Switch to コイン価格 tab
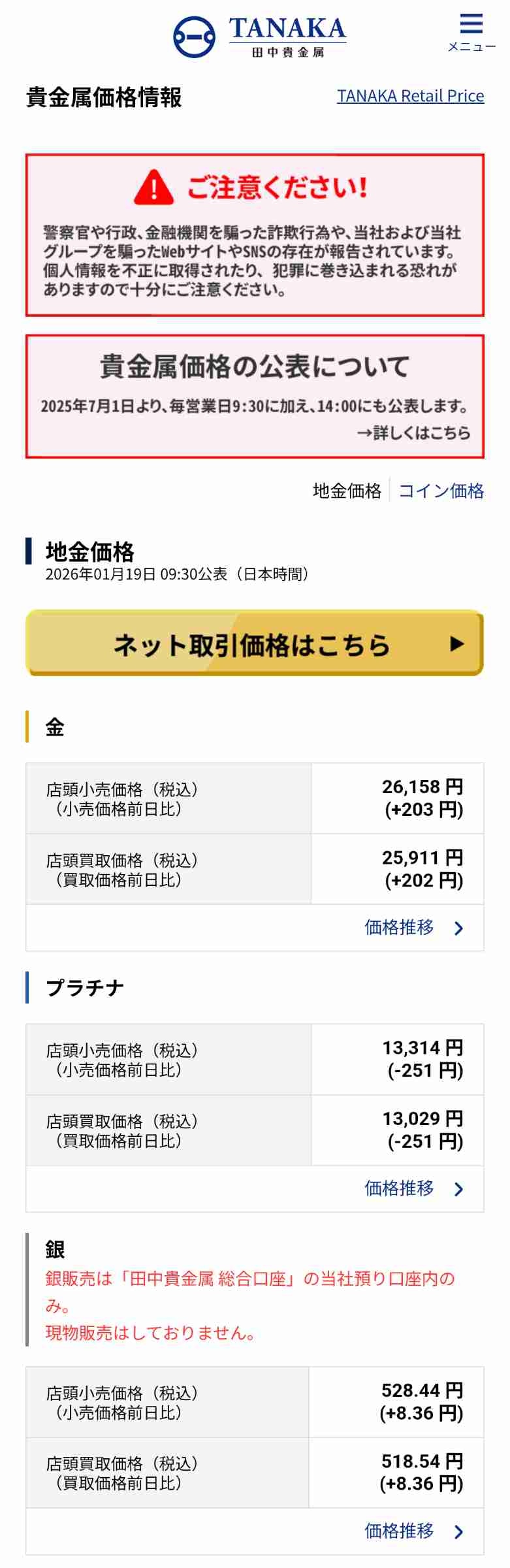This screenshot has width=510, height=1568. coord(441,491)
